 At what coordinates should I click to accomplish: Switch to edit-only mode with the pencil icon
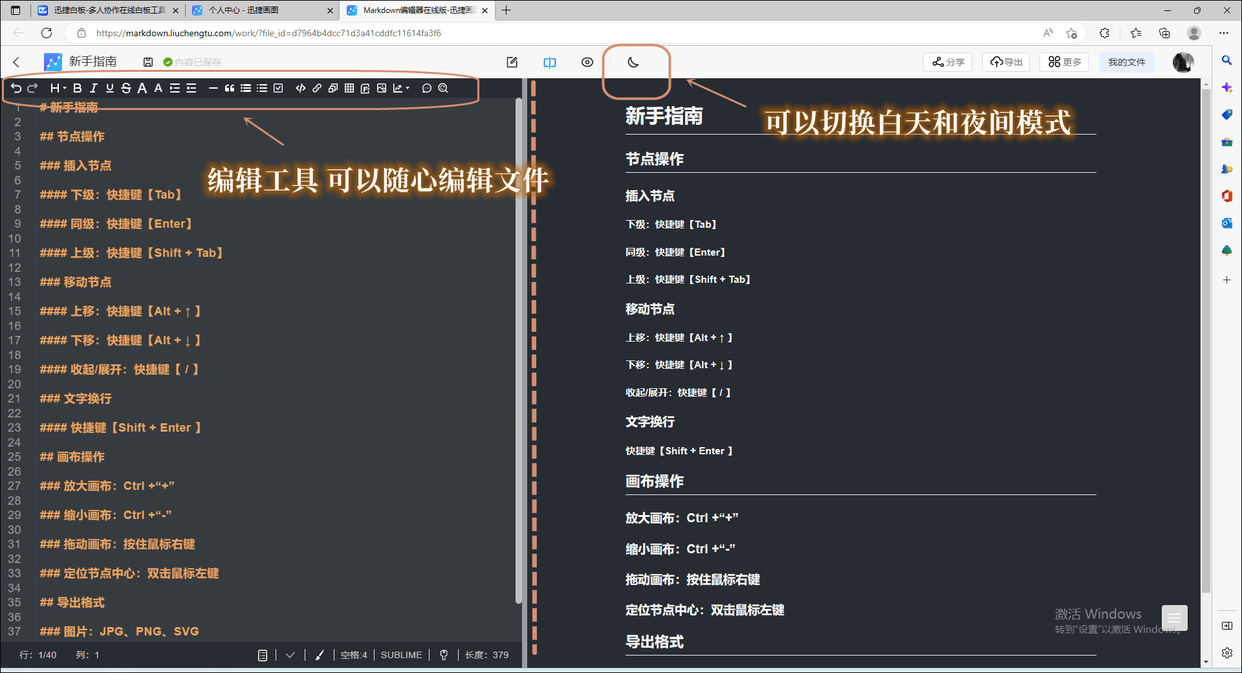tap(512, 62)
